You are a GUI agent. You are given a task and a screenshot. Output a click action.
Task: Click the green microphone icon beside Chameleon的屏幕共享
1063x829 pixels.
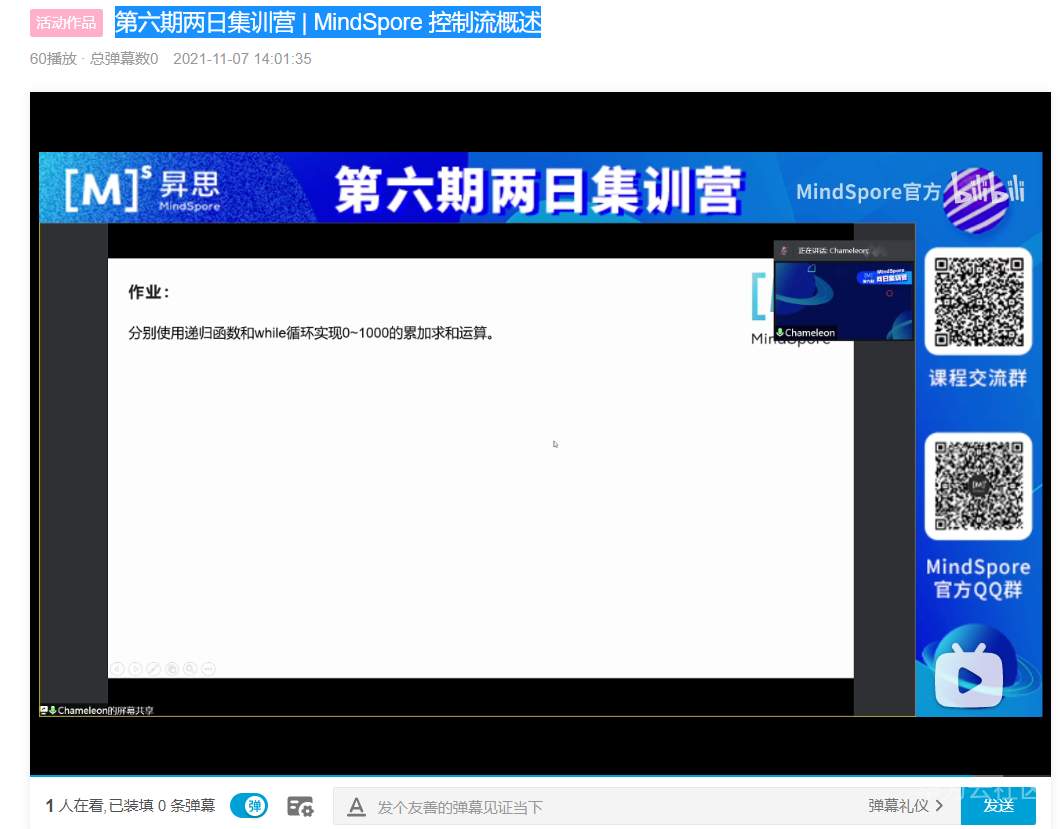53,710
